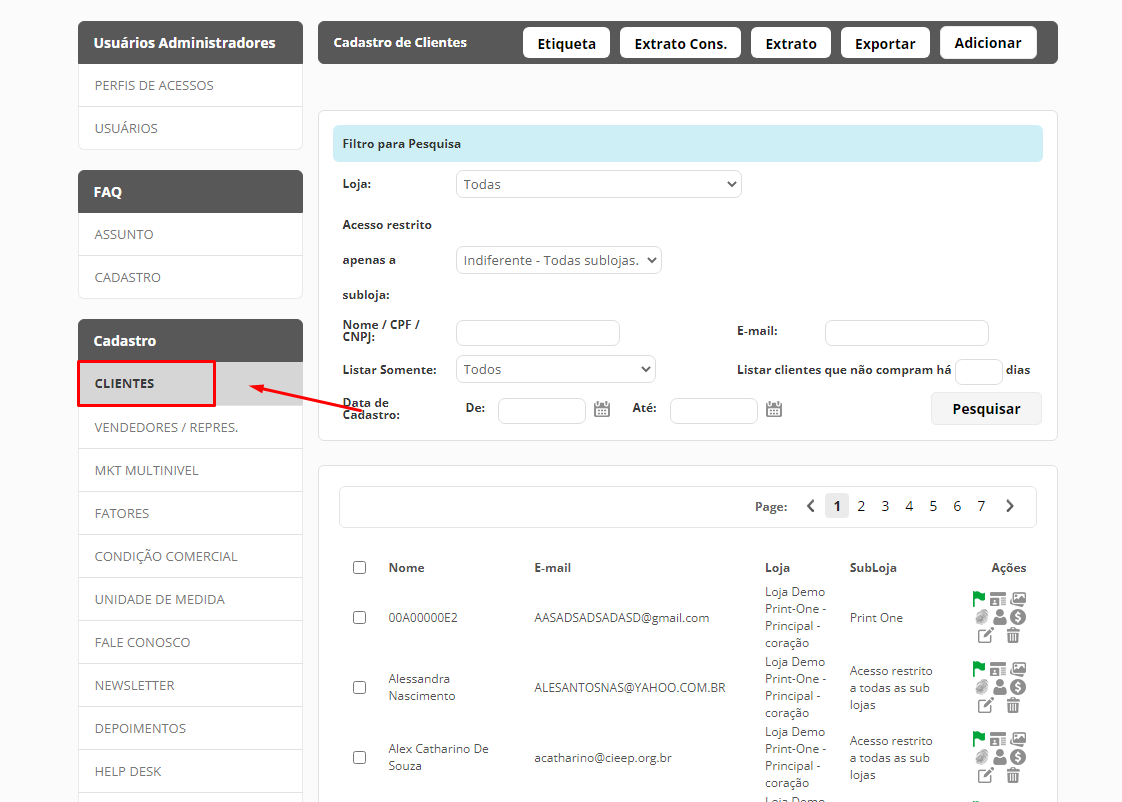The image size is (1122, 802).
Task: Open the Loja dropdown showing Todas
Action: pyautogui.click(x=598, y=184)
